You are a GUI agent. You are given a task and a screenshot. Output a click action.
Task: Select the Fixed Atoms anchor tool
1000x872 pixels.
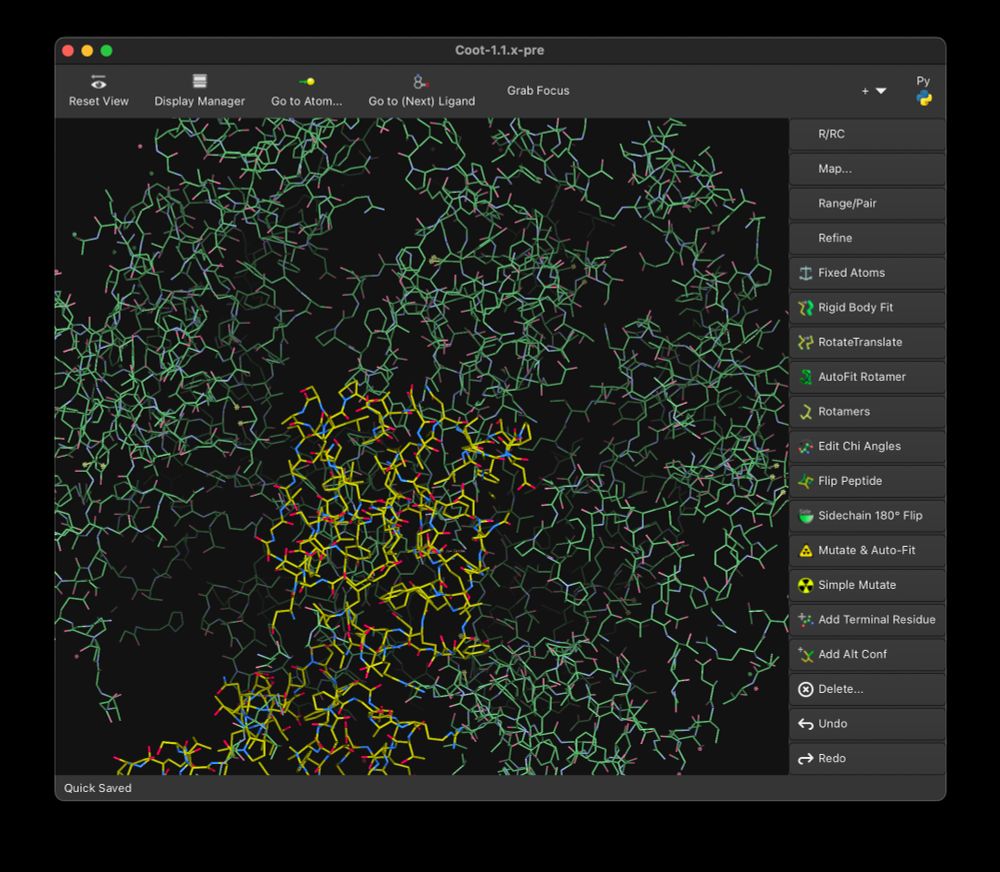(867, 272)
